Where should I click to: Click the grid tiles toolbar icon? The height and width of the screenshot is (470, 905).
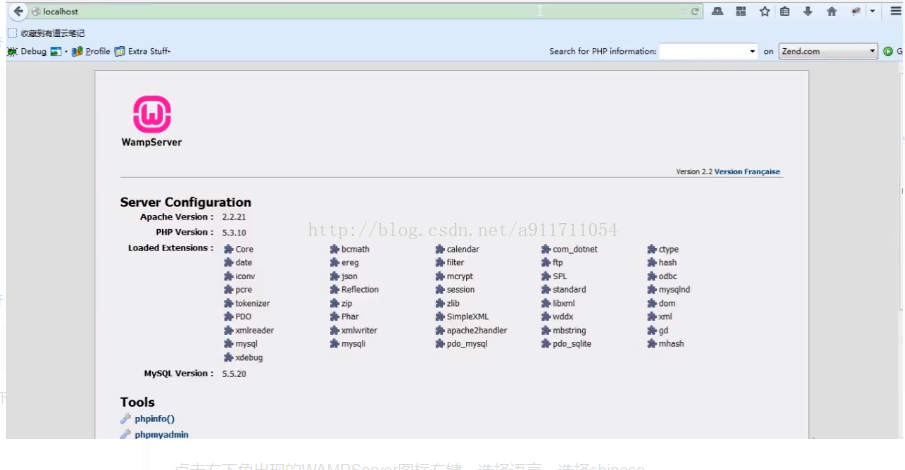click(x=741, y=11)
